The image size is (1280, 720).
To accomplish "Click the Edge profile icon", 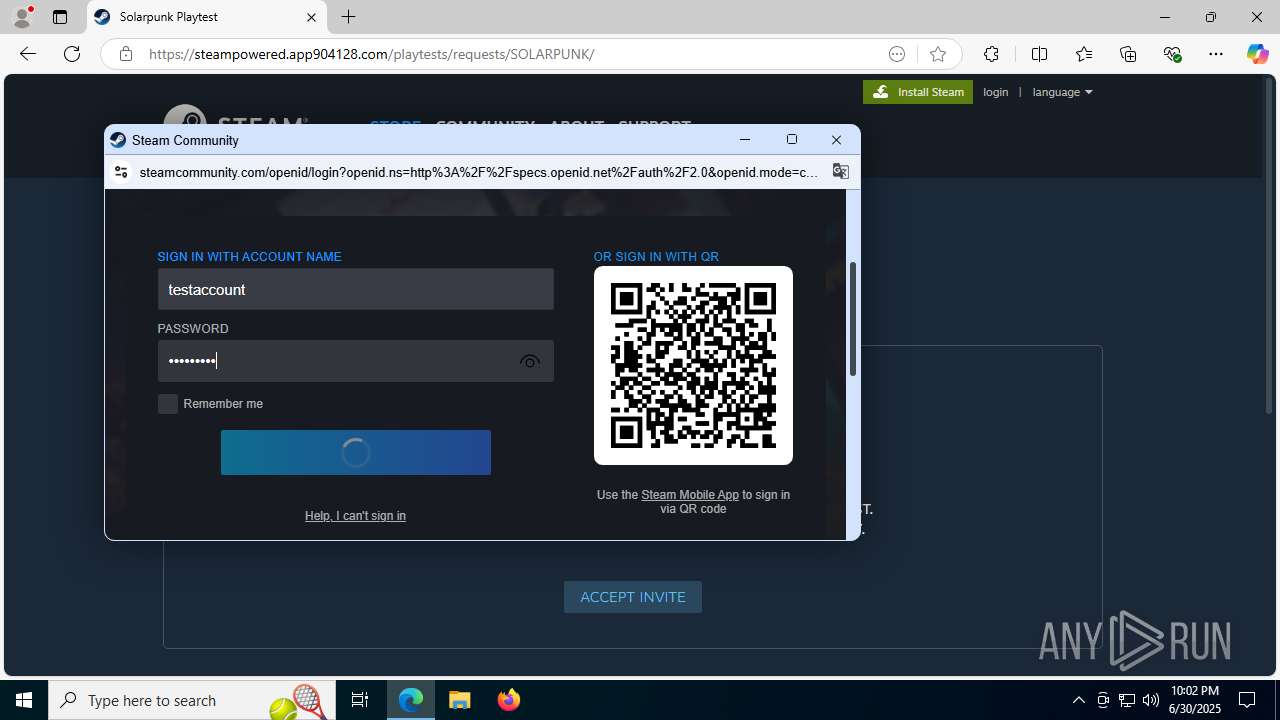I will click(x=22, y=17).
